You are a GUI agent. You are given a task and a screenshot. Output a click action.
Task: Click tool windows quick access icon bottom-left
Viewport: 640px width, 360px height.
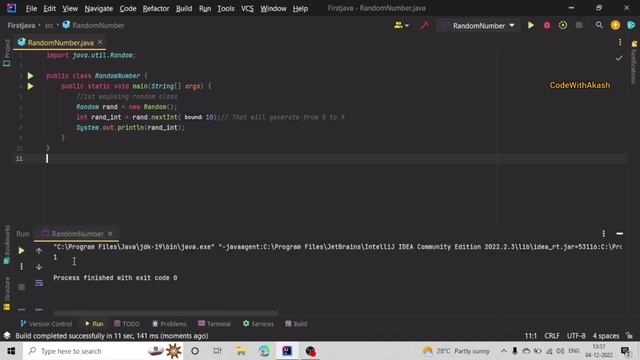click(x=7, y=336)
